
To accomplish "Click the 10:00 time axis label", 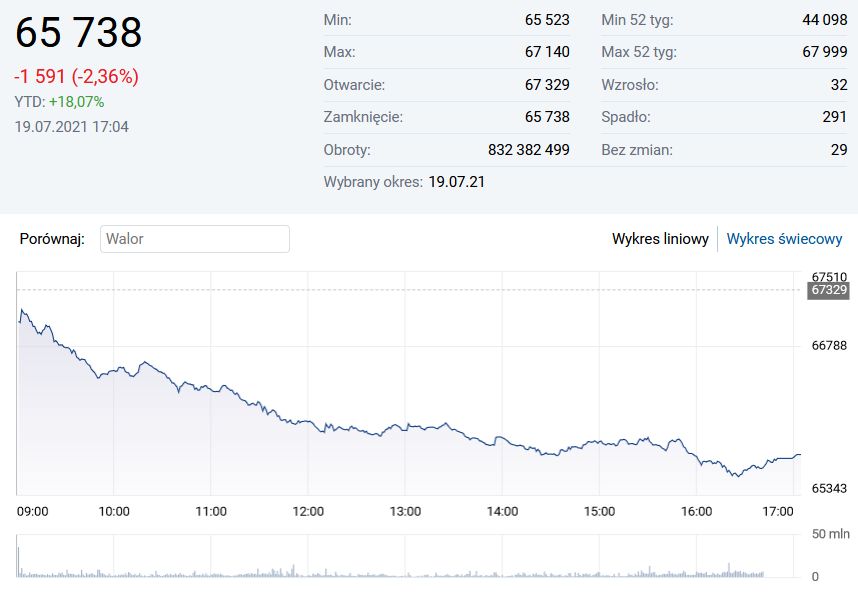I will pos(114,511).
